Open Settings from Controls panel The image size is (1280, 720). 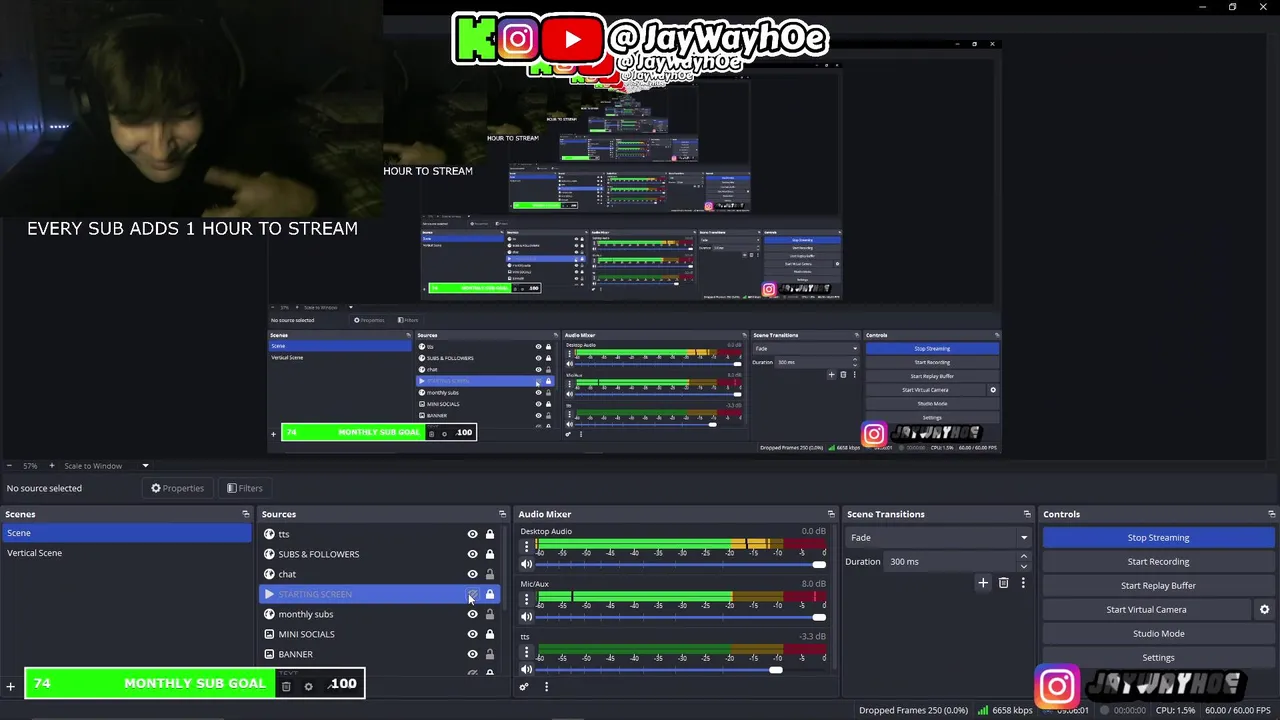[1158, 658]
